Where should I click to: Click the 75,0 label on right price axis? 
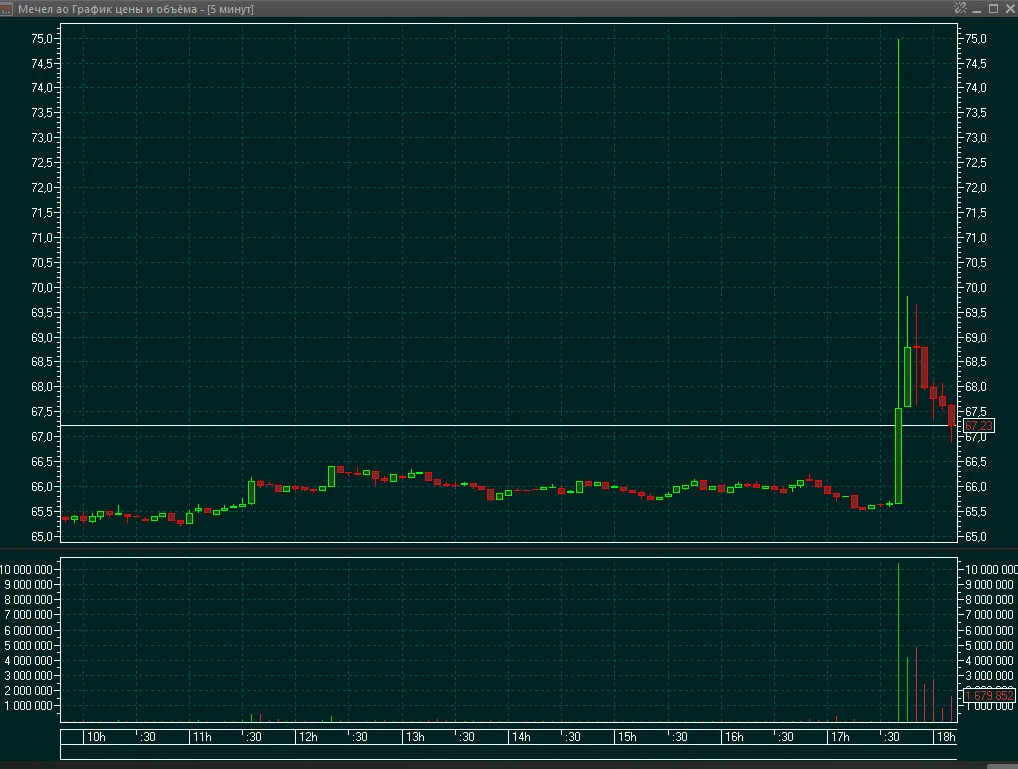(976, 39)
